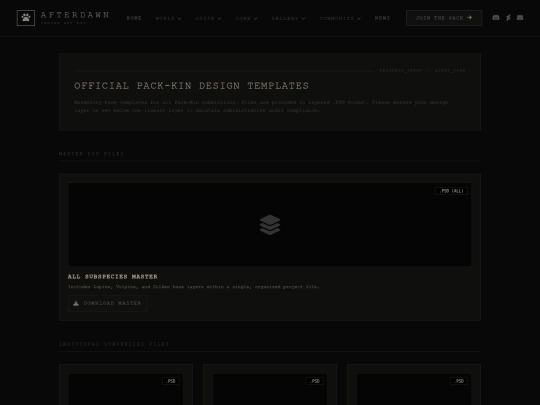
Task: Expand the Guide dropdown menu
Action: tap(208, 18)
